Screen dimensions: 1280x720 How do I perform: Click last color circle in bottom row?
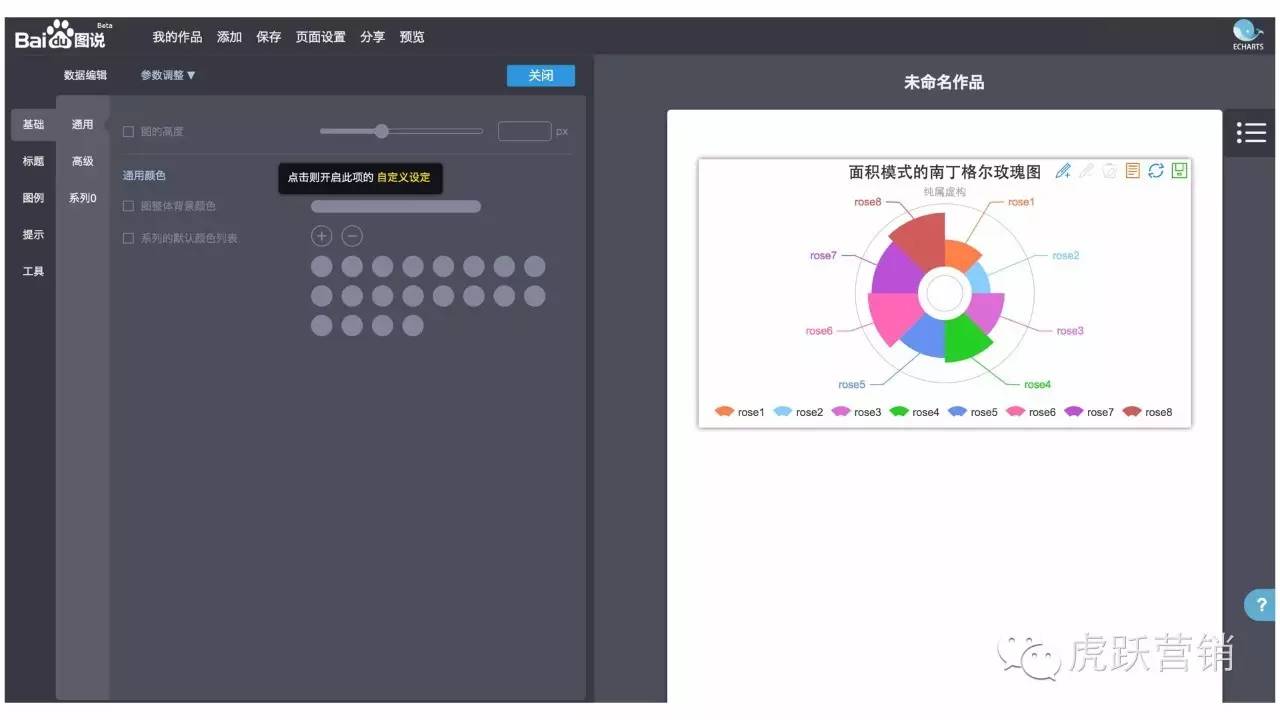coord(413,325)
